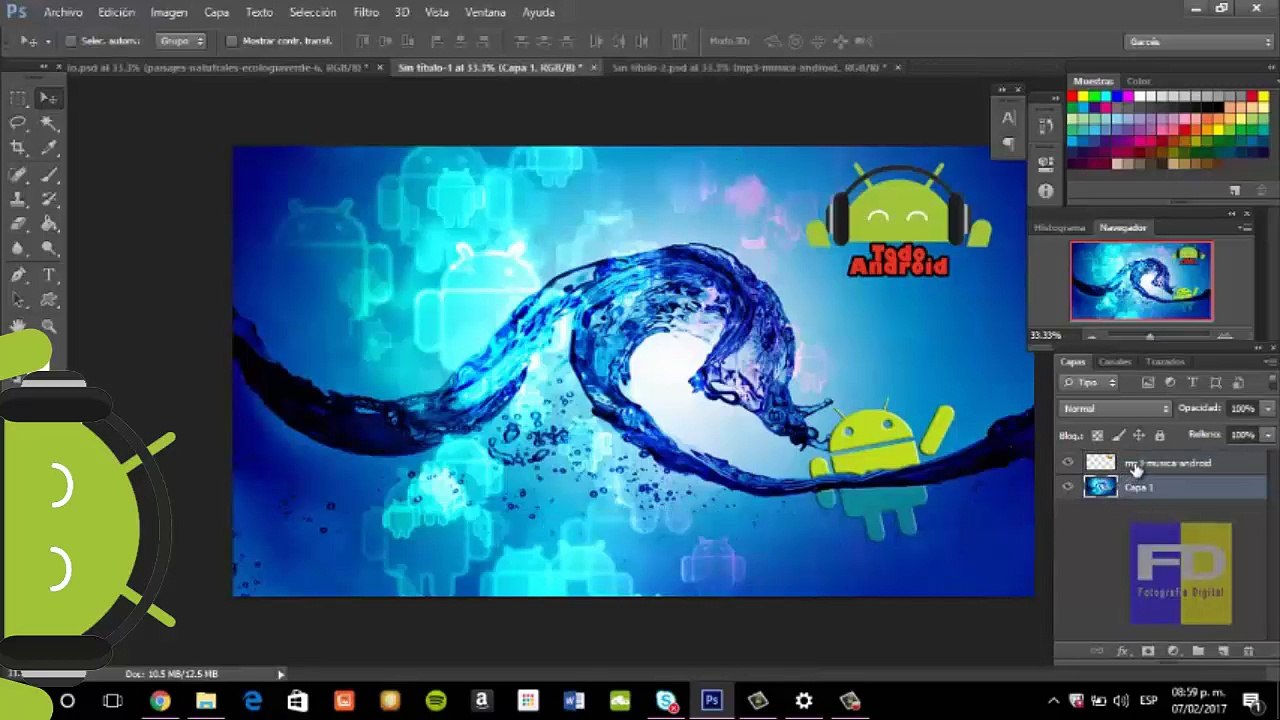Select the Spot Healing Brush tool
This screenshot has width=1280, height=720.
(18, 174)
